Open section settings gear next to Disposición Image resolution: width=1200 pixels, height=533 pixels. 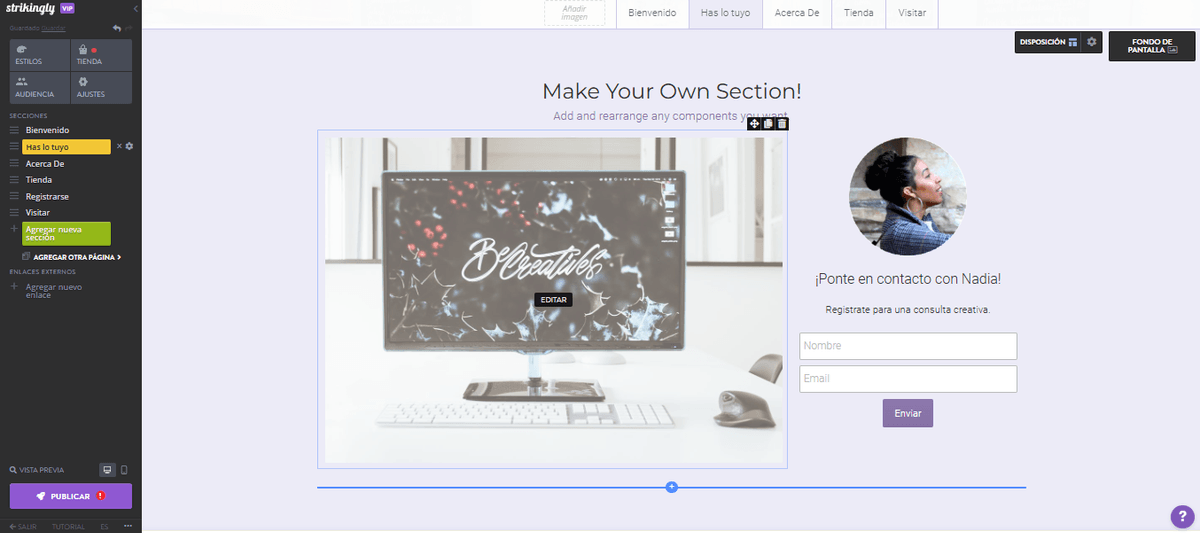tap(1092, 42)
